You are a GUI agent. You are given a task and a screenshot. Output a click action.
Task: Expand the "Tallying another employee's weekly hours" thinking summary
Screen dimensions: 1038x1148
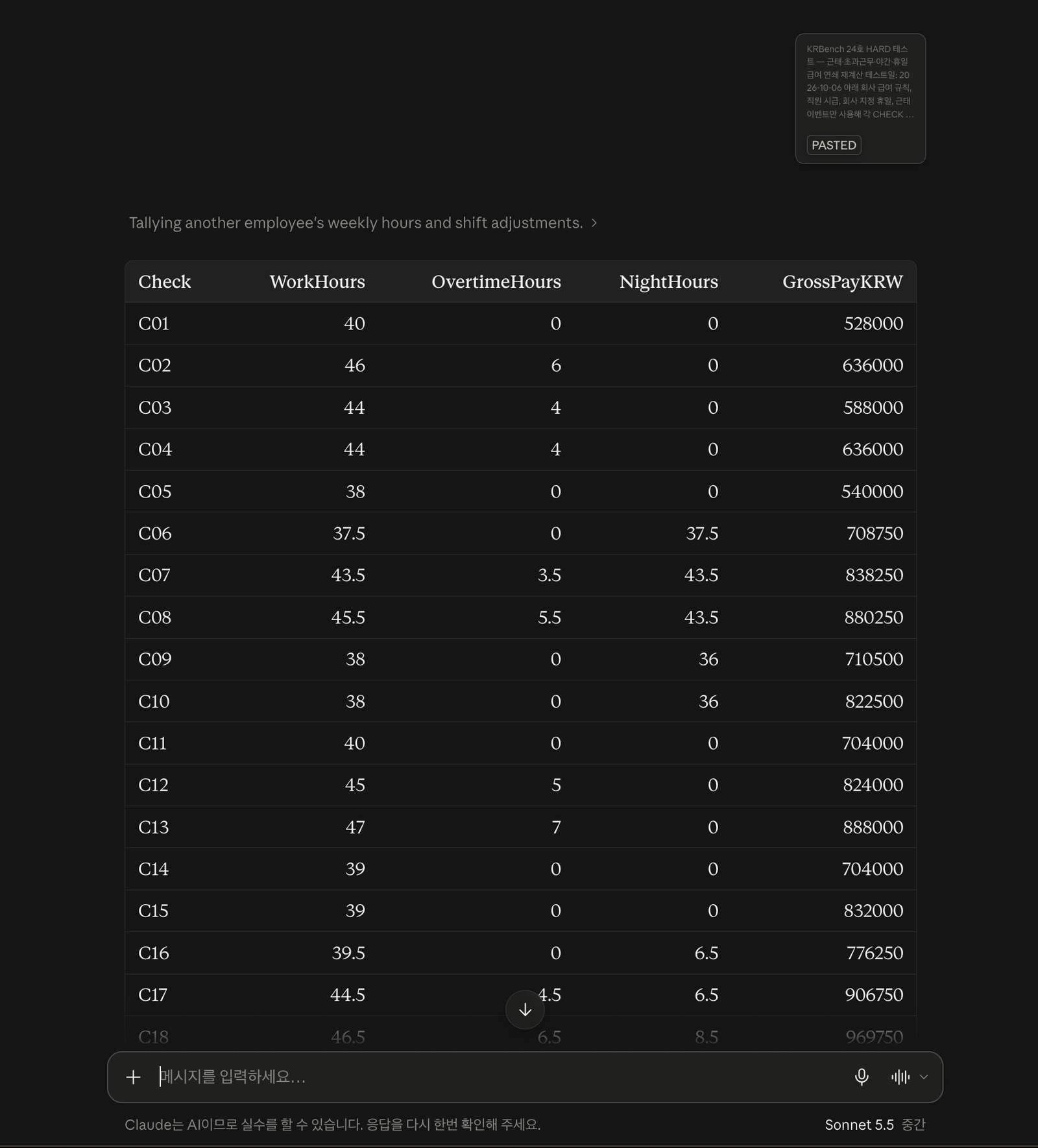tap(363, 222)
